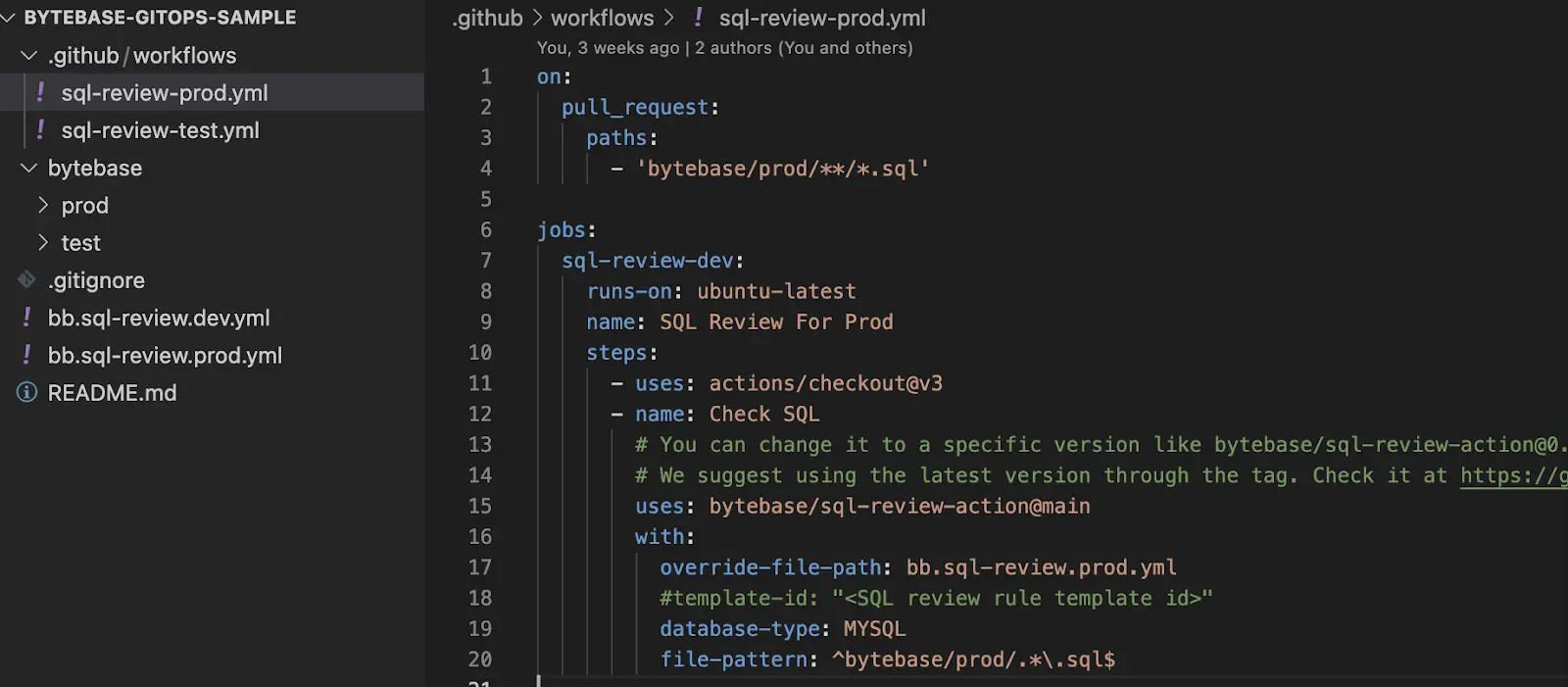
Task: Click the commented '#template-id' line
Action: click(x=936, y=598)
